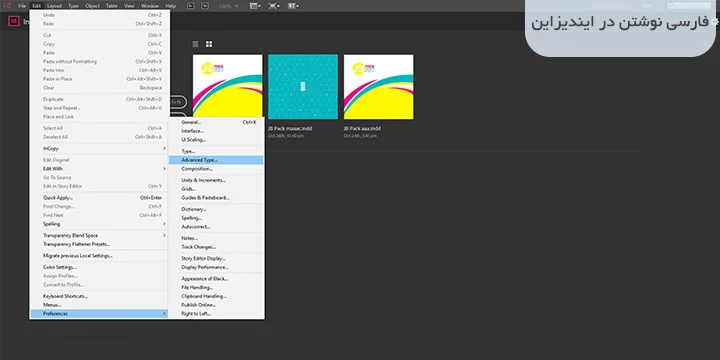The width and height of the screenshot is (720, 360).
Task: Switch recent files to grid view
Action: tap(209, 44)
